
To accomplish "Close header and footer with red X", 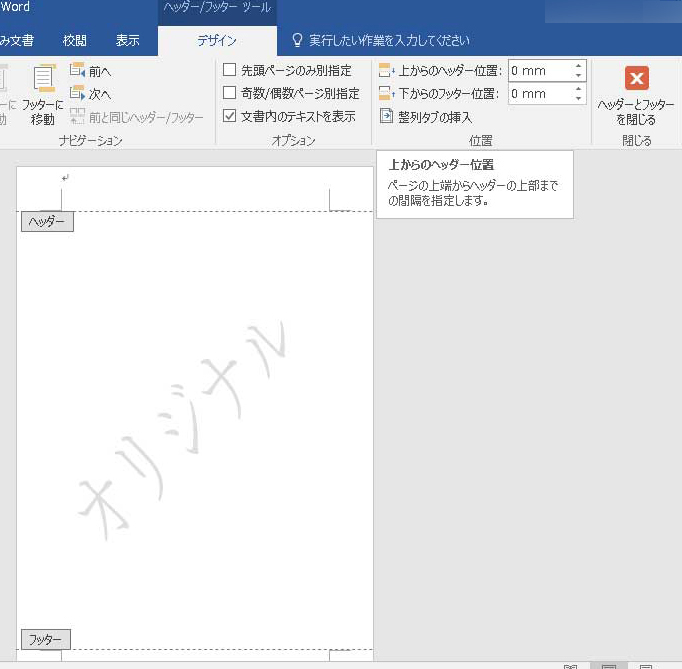I will [x=636, y=79].
